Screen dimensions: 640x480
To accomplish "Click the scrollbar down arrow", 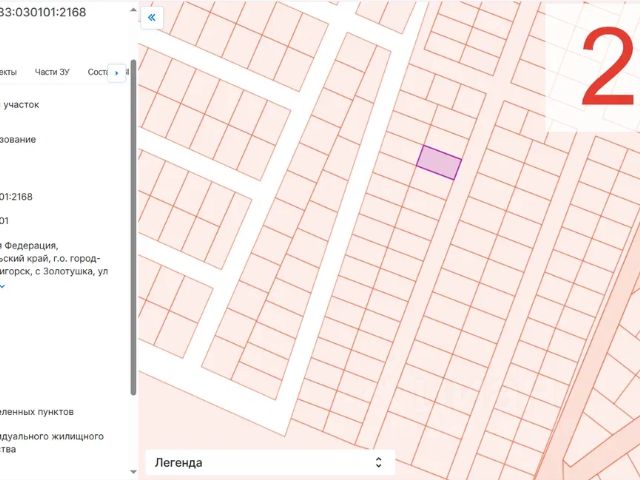I will pyautogui.click(x=133, y=471).
